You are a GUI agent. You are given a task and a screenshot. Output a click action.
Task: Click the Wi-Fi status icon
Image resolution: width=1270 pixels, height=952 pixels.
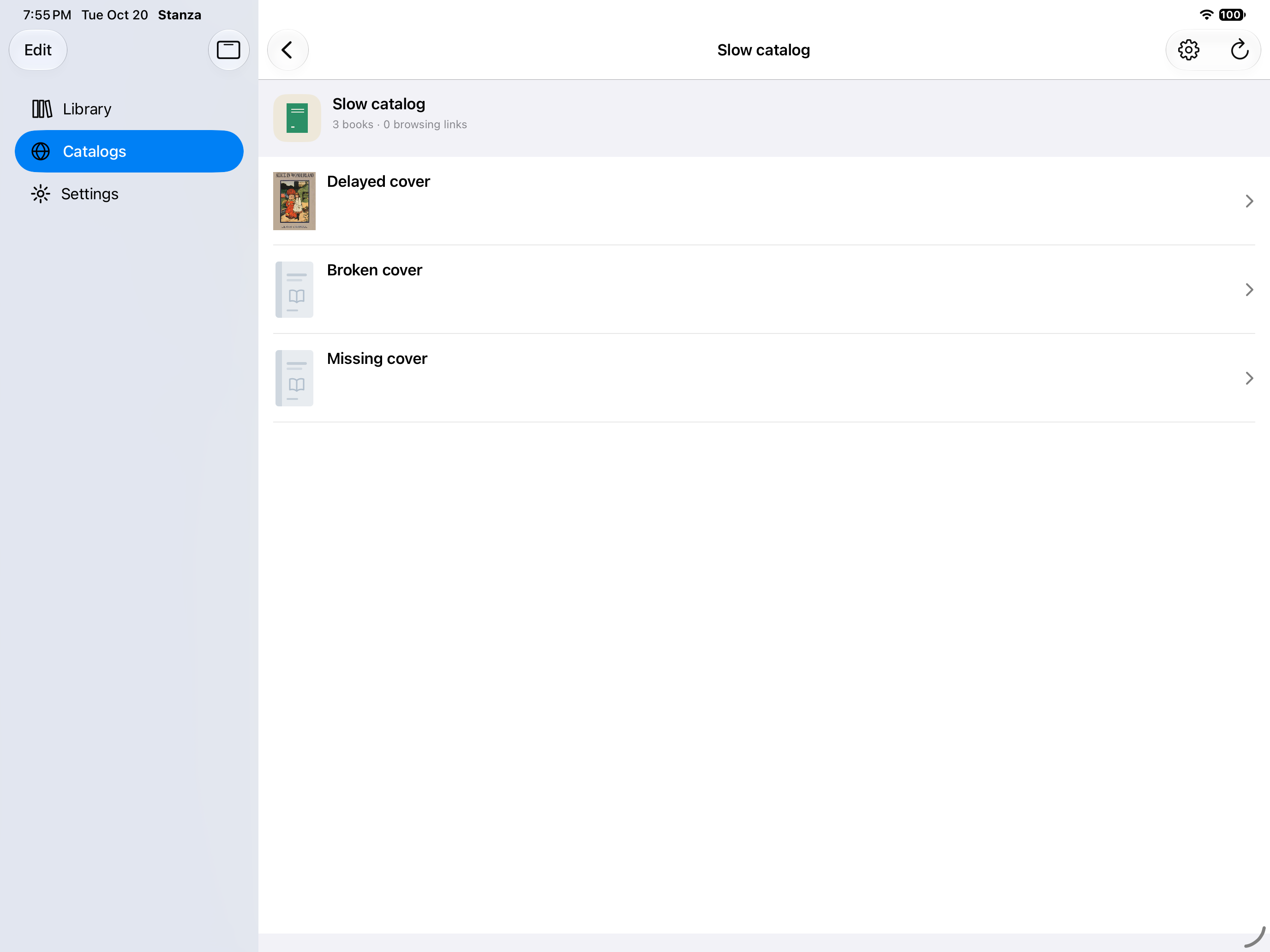coord(1206,15)
